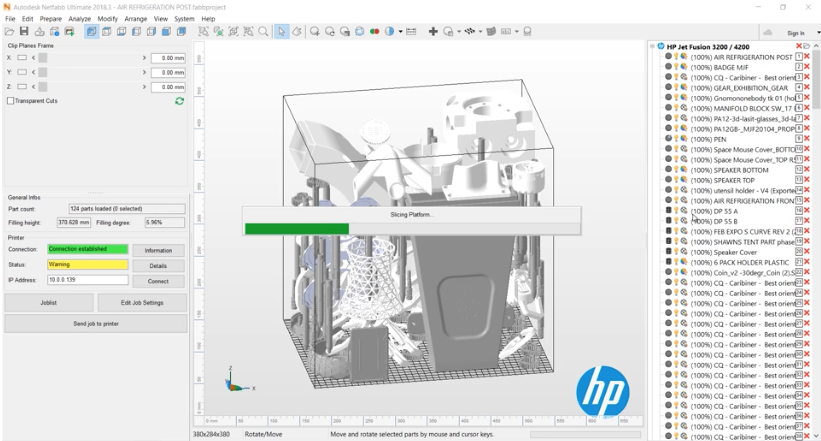Click the Connect button

click(158, 281)
